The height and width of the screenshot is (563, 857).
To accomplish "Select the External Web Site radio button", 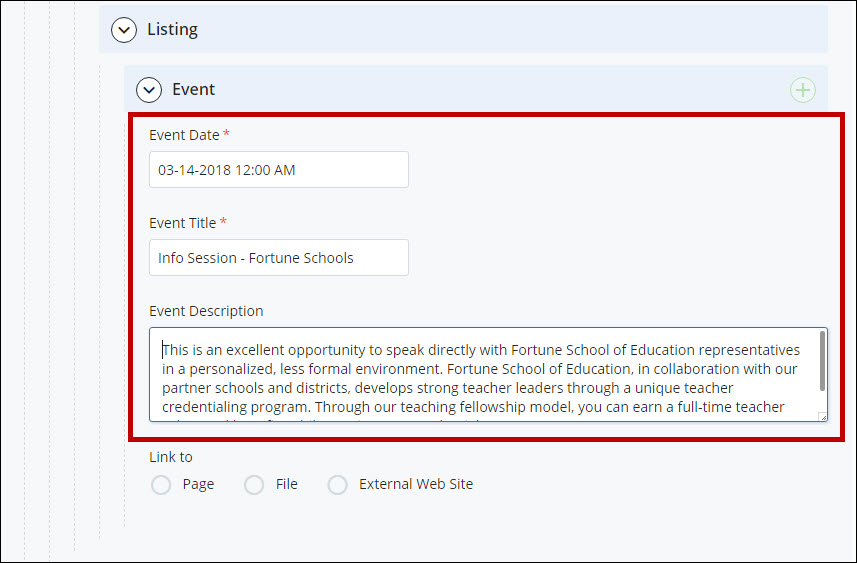I will (337, 484).
